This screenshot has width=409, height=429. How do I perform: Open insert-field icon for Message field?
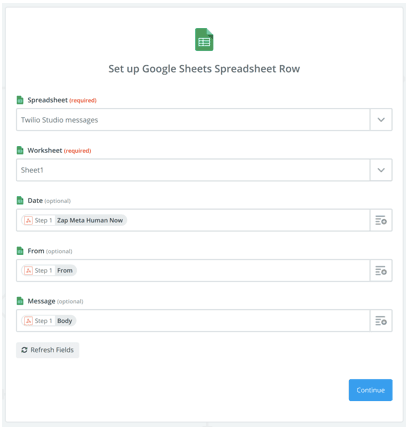click(x=381, y=321)
